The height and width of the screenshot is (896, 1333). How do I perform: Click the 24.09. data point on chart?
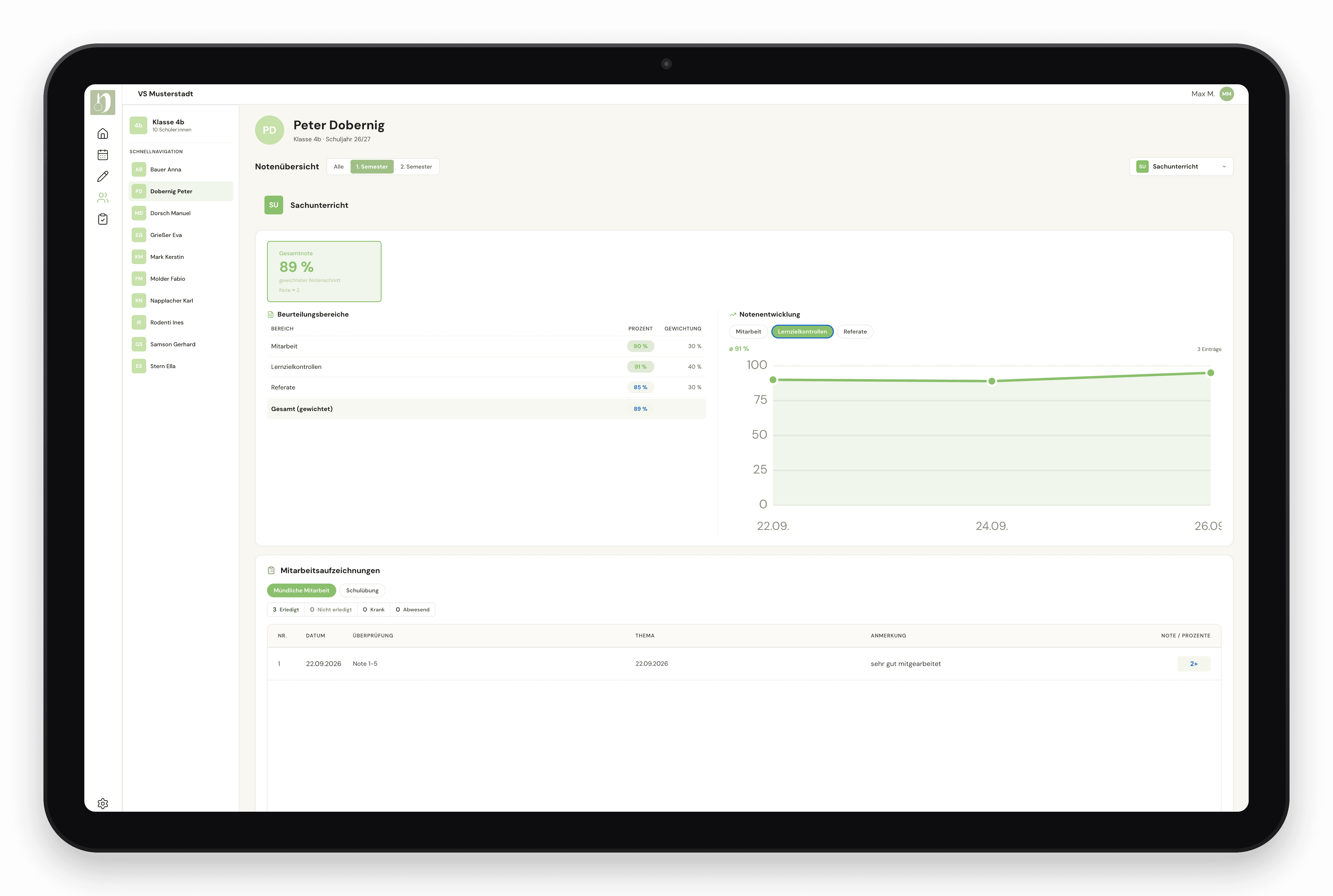[x=992, y=381]
